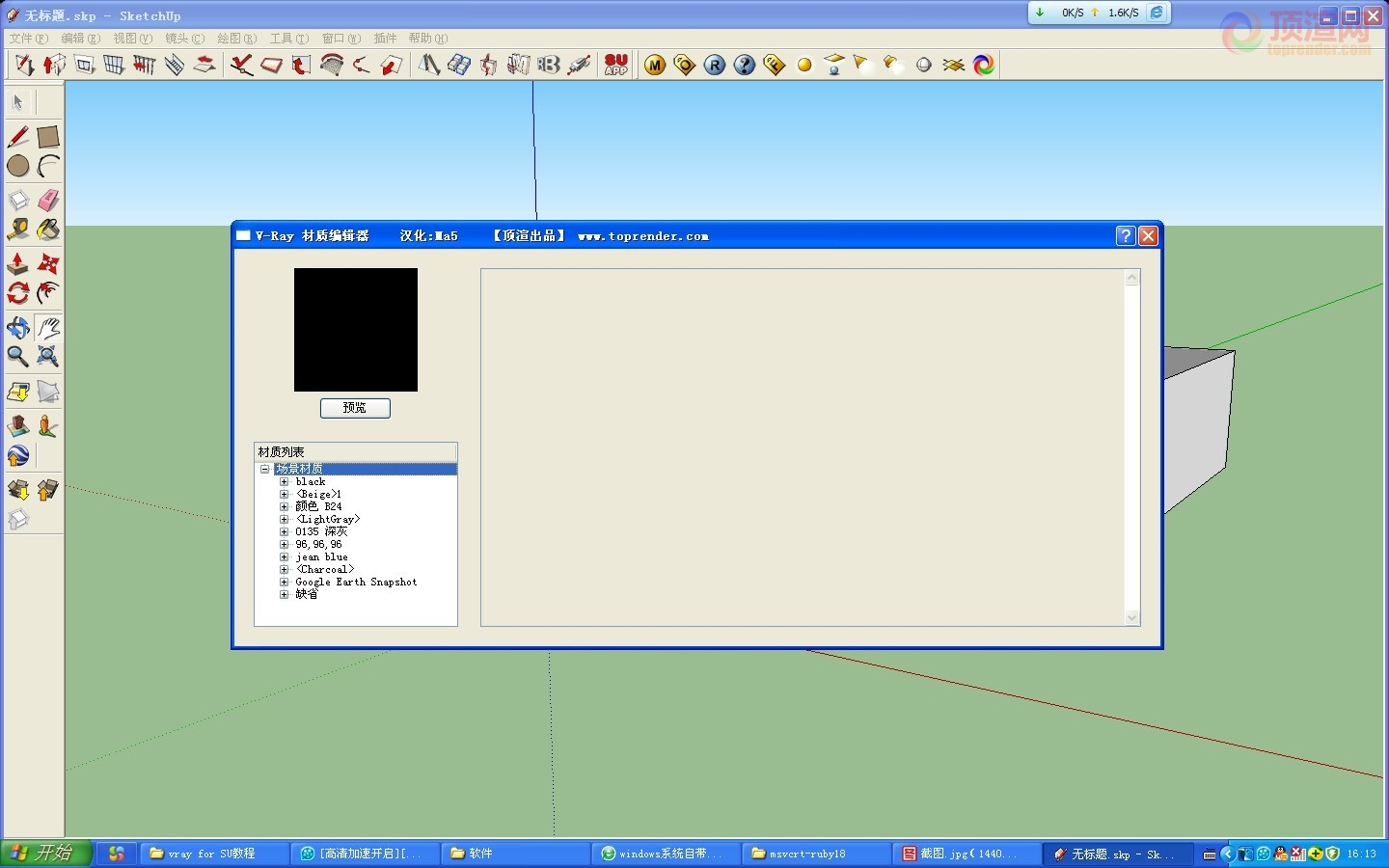This screenshot has width=1389, height=868.
Task: Expand the <Beige>1 material node
Action: [x=285, y=494]
